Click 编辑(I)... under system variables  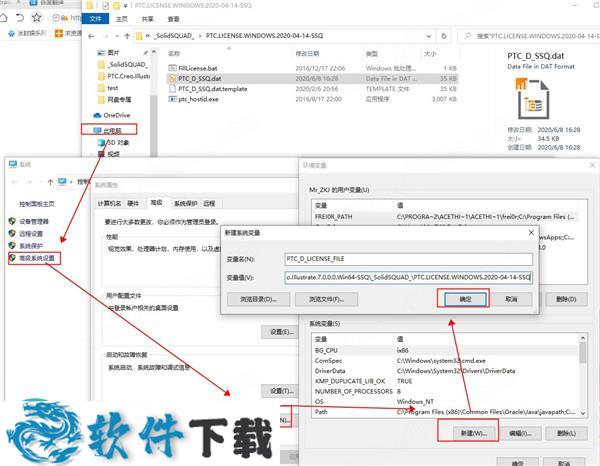[520, 433]
